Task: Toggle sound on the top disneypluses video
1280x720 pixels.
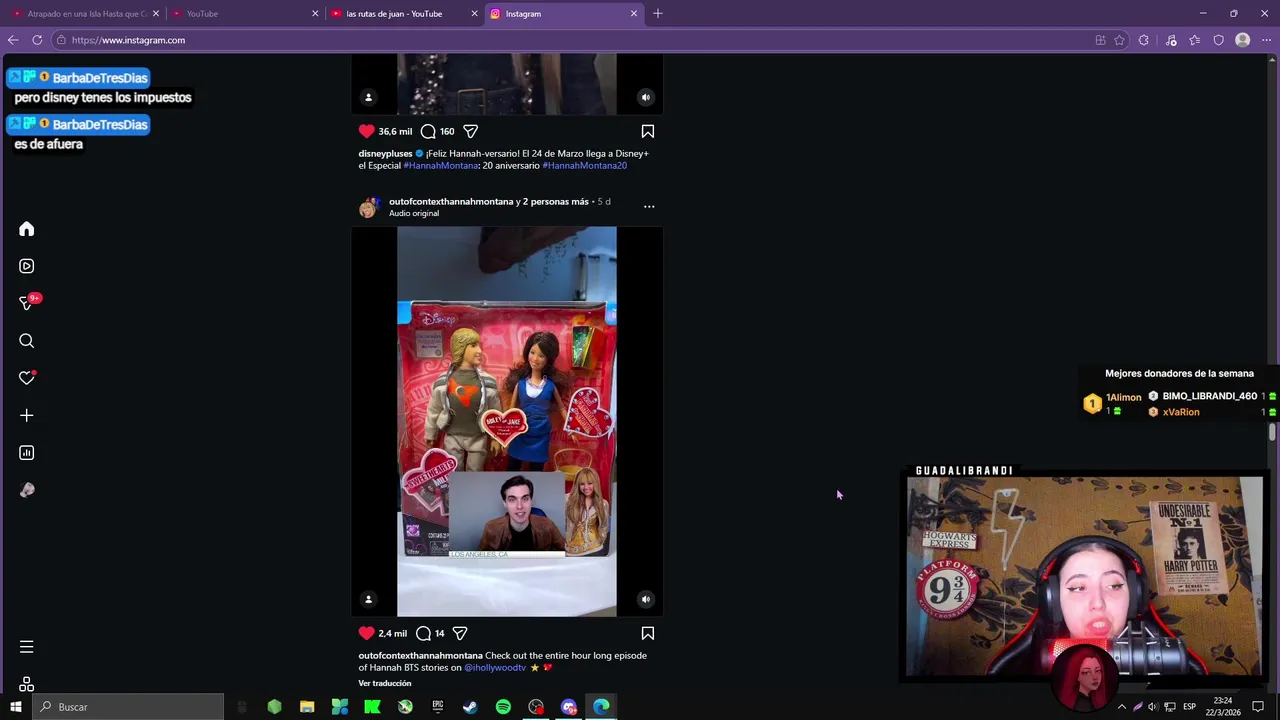Action: coord(646,97)
